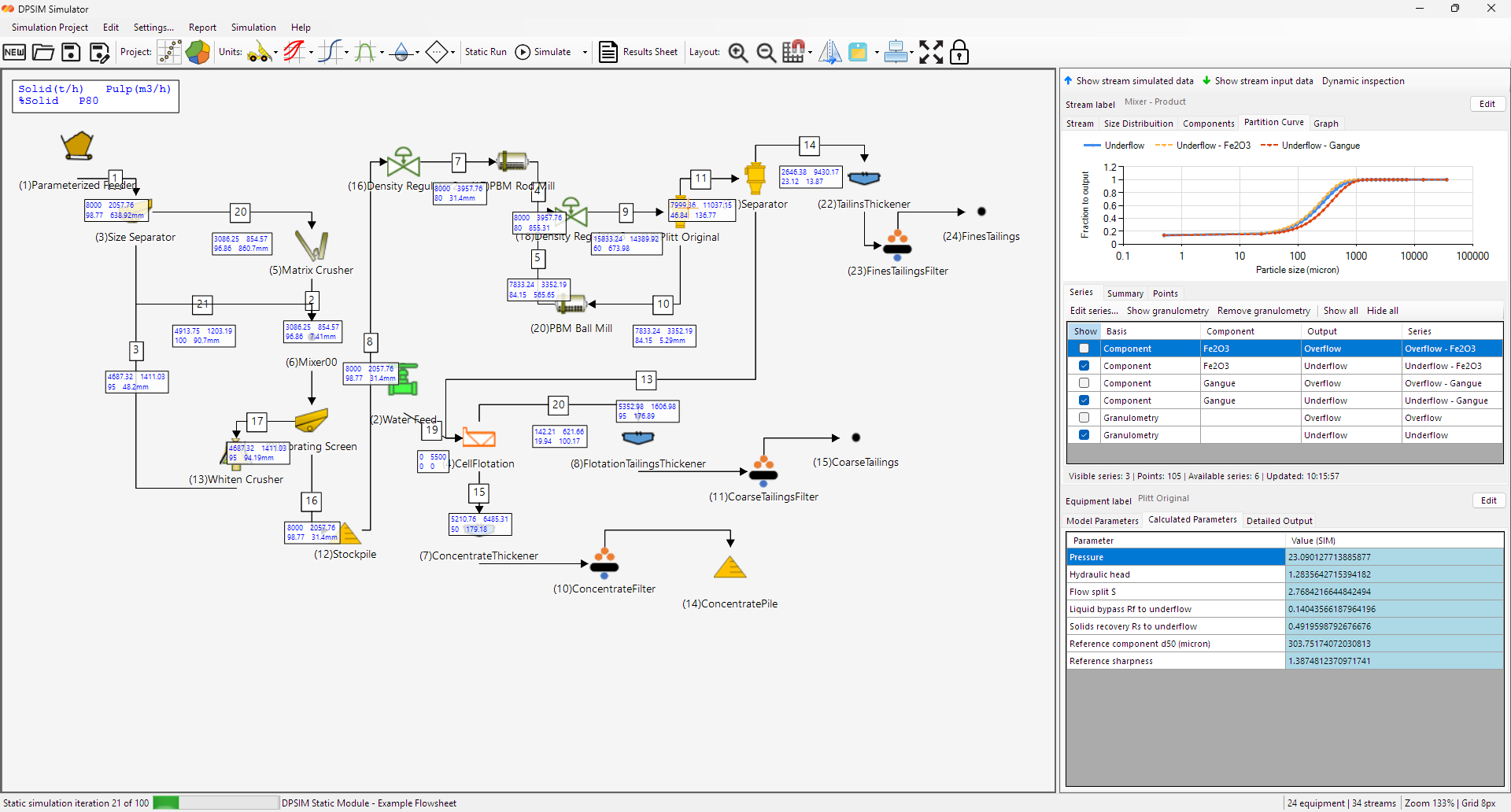Click Edit button for stream label
Image resolution: width=1511 pixels, height=812 pixels.
1487,104
